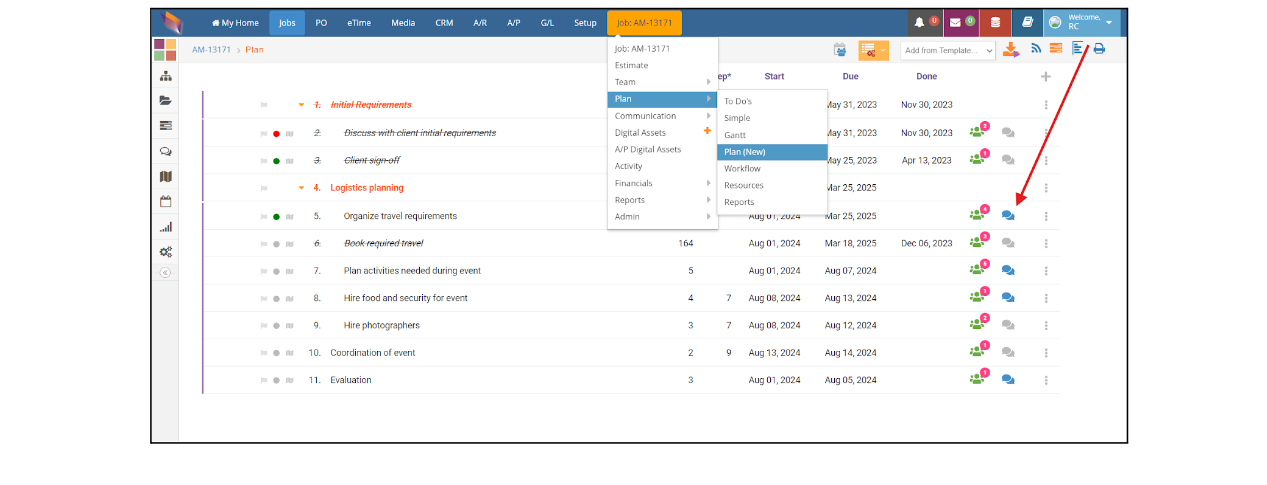Open team members for Organize travel requirements
Screen dimensions: 1267x485
click(978, 214)
